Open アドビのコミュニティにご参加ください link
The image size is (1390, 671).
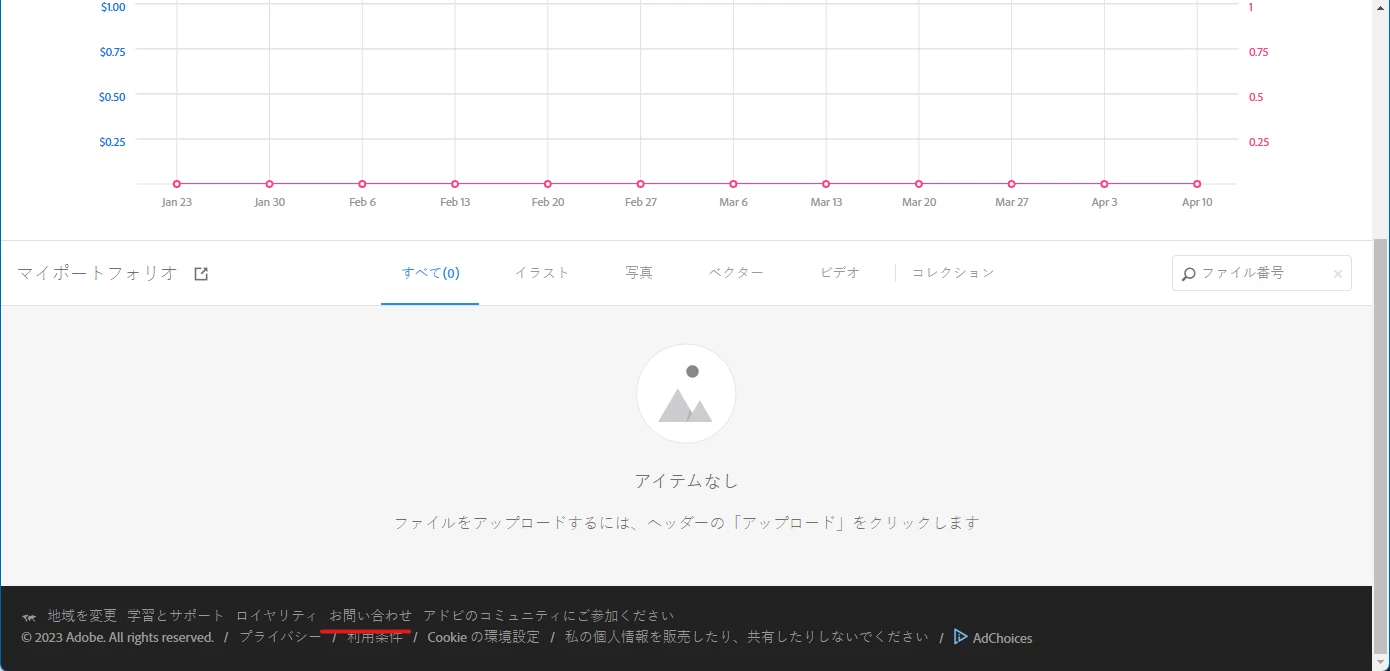coord(548,616)
